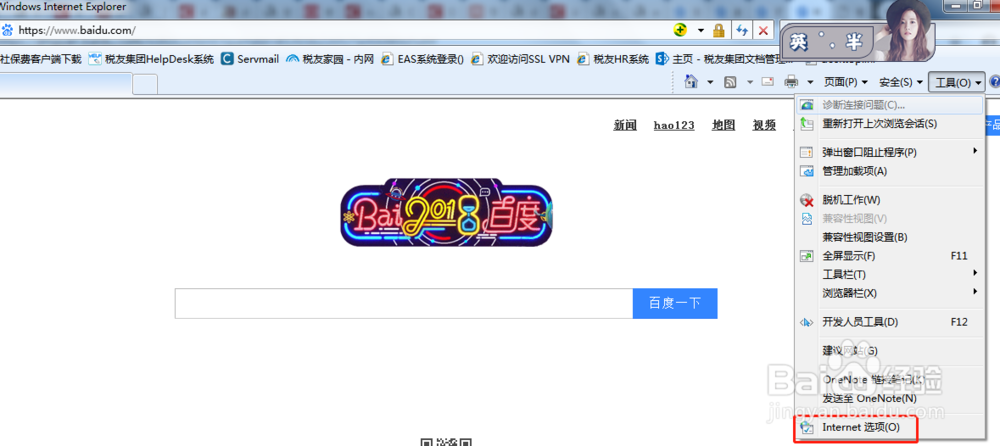
Task: Expand the RSS feeds dropdown arrow
Action: coord(751,82)
